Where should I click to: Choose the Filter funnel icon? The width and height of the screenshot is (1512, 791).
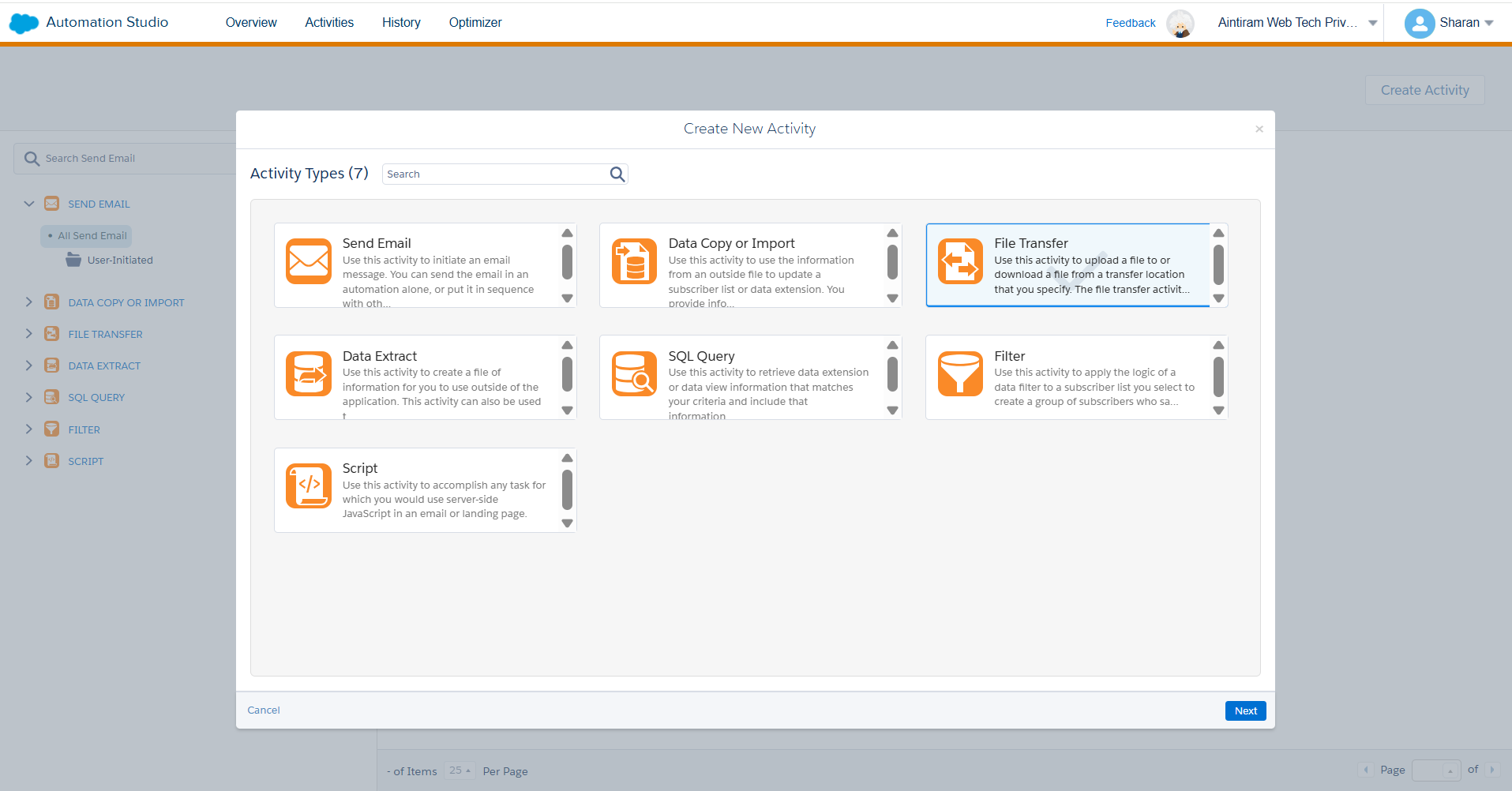point(959,374)
